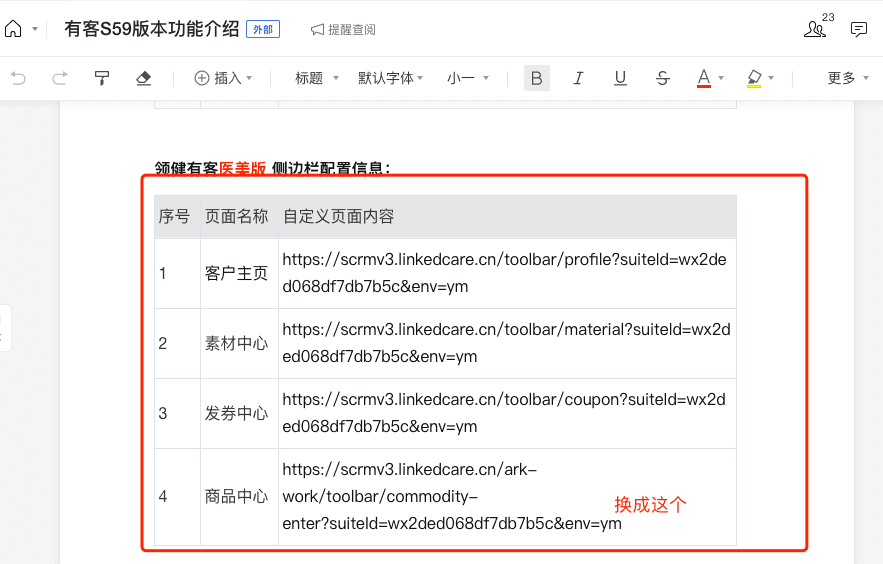Expand the arrow next to home icon
The width and height of the screenshot is (883, 564).
[x=35, y=29]
